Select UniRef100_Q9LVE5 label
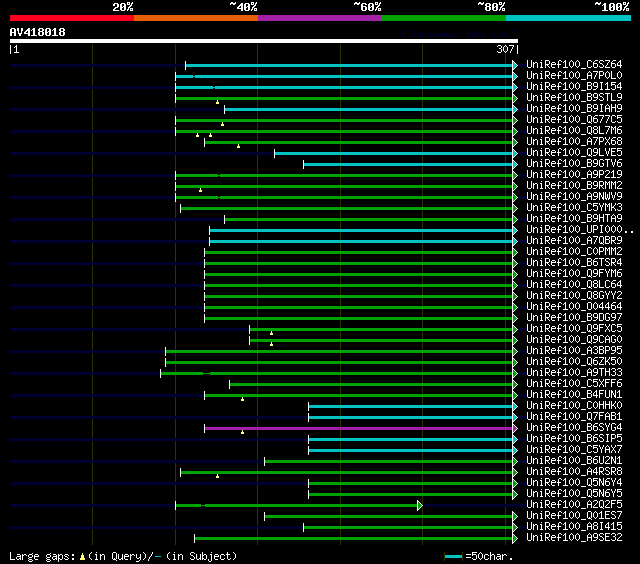 coord(574,153)
